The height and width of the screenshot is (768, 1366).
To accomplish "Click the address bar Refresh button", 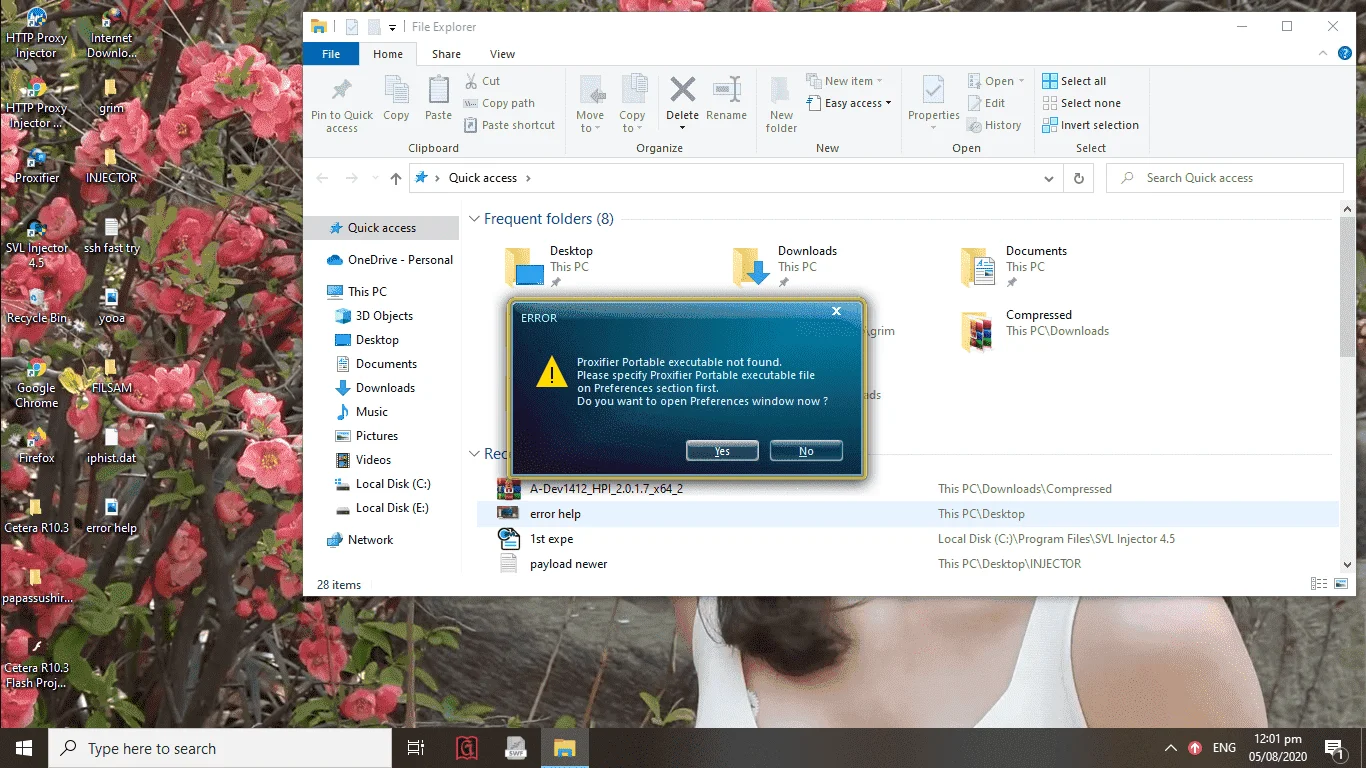I will [1078, 178].
